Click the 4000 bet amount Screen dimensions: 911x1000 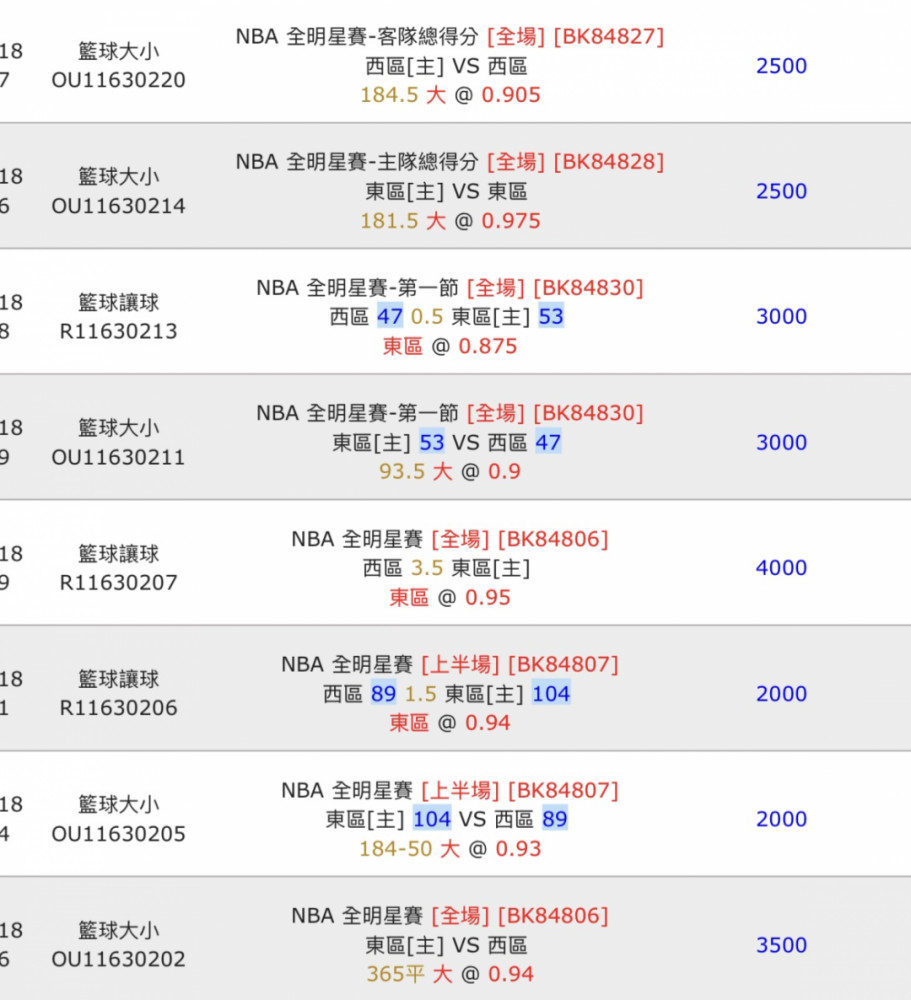tap(781, 568)
